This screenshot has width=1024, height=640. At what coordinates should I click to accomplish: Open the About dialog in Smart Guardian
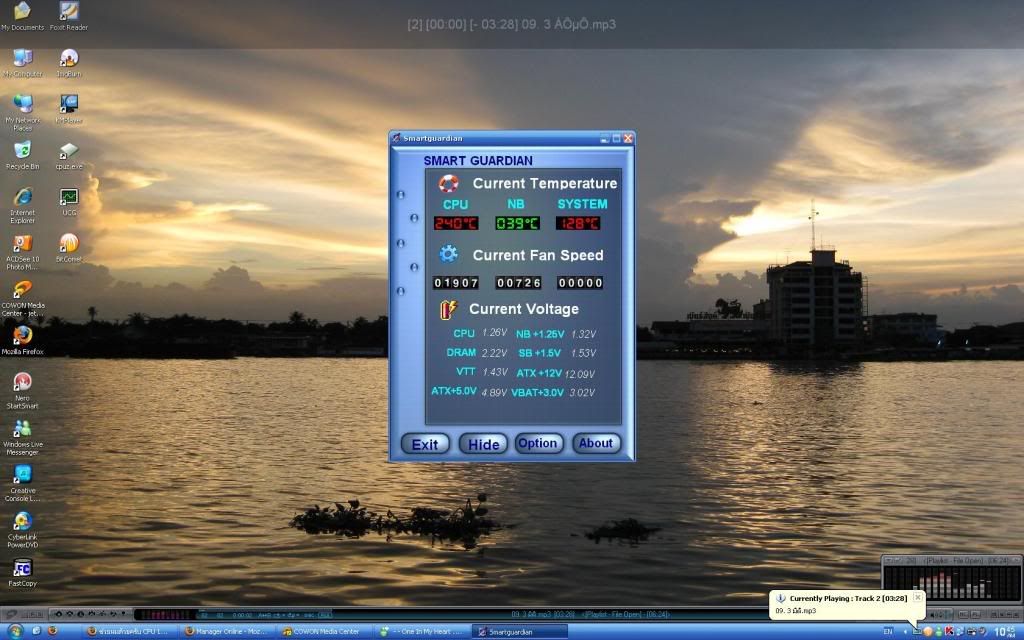tap(596, 443)
